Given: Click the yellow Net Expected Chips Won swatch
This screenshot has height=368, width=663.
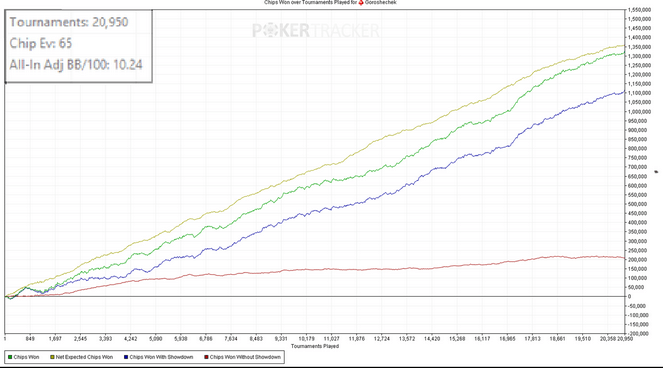Looking at the screenshot, I should coord(52,357).
